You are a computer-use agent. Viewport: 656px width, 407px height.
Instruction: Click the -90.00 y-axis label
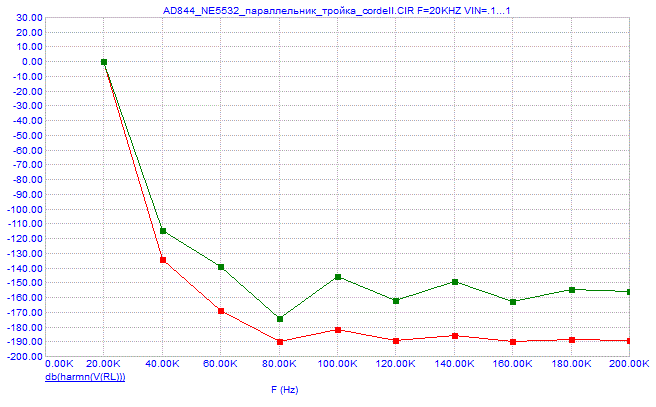point(27,195)
